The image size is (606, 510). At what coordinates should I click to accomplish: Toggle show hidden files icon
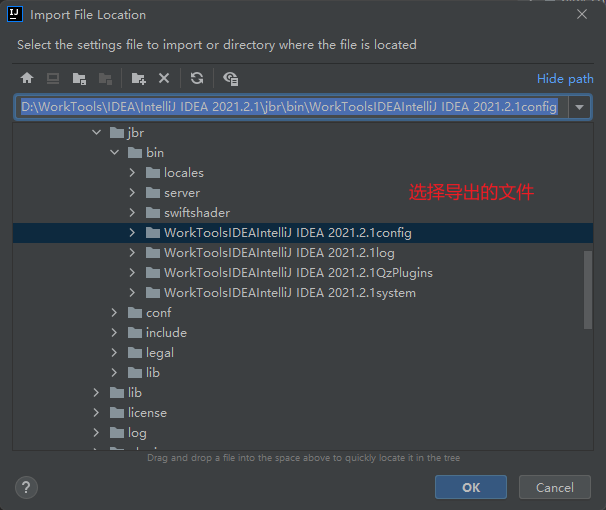[x=230, y=78]
